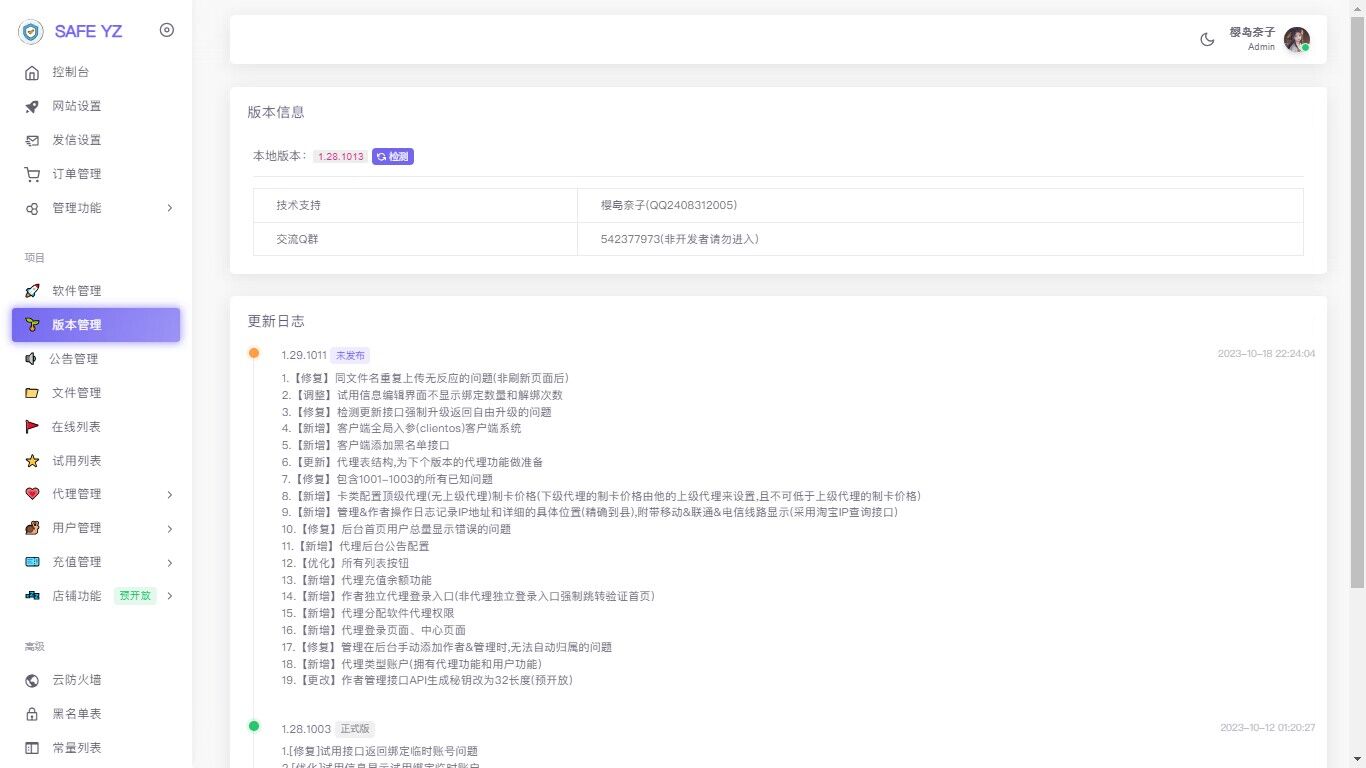
Task: Open the admin user avatar menu
Action: [1296, 39]
